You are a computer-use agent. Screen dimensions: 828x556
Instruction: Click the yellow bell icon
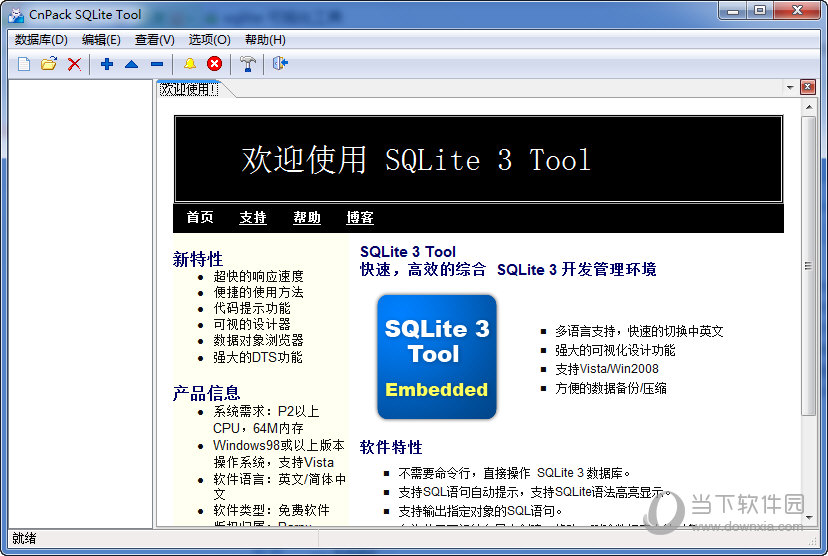click(190, 64)
